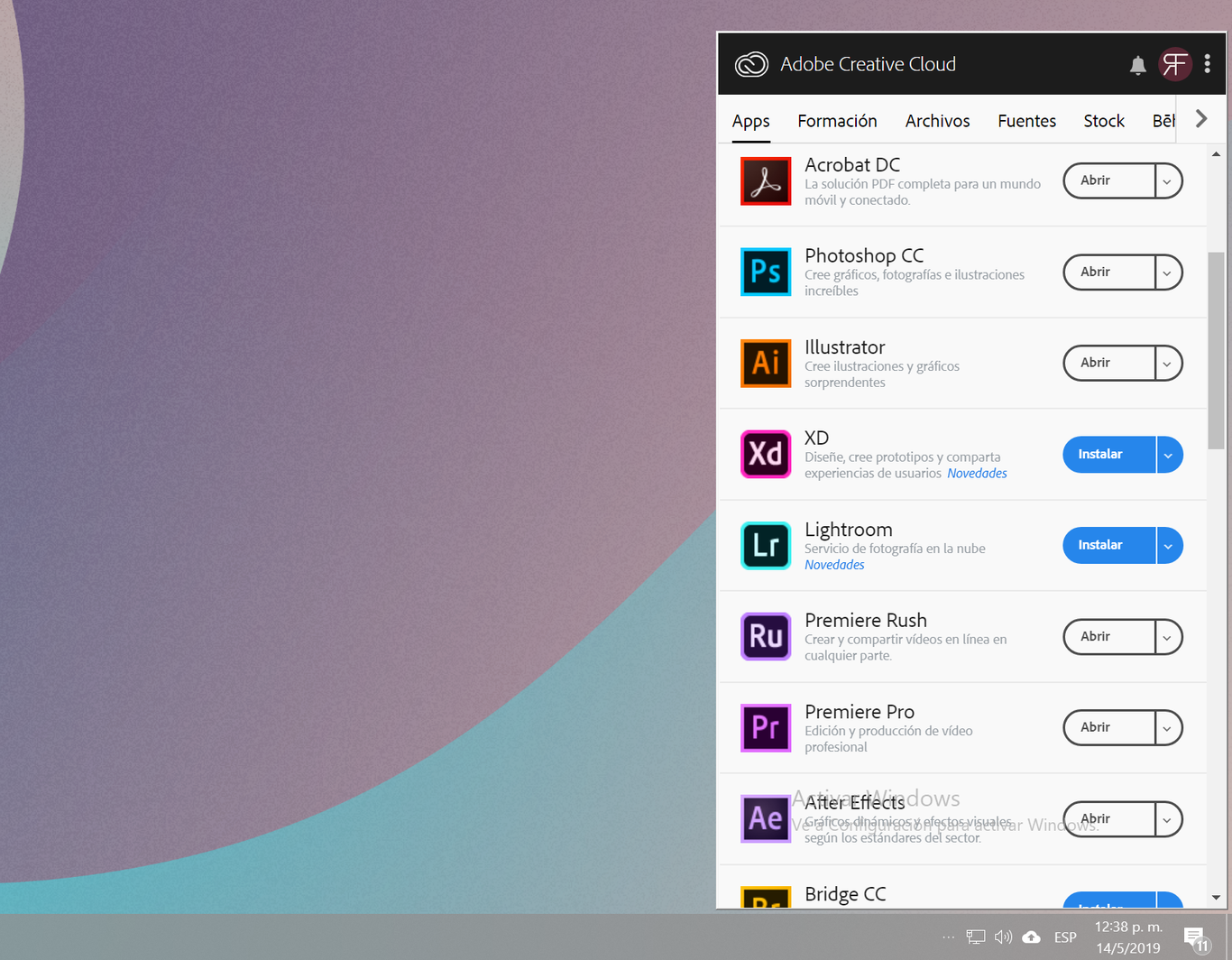The image size is (1232, 960).
Task: Switch to the Fuentes tab
Action: pyautogui.click(x=1026, y=120)
